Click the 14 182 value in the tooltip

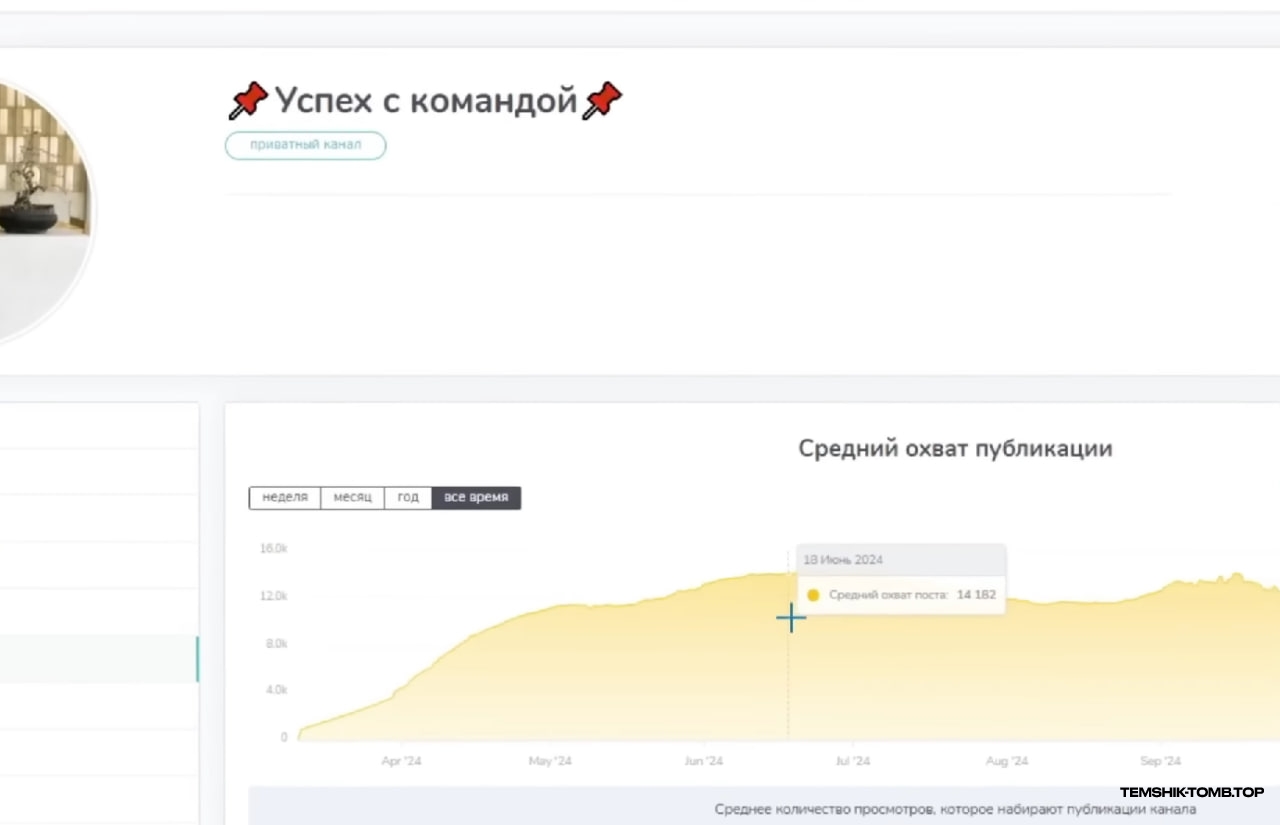[x=976, y=595]
